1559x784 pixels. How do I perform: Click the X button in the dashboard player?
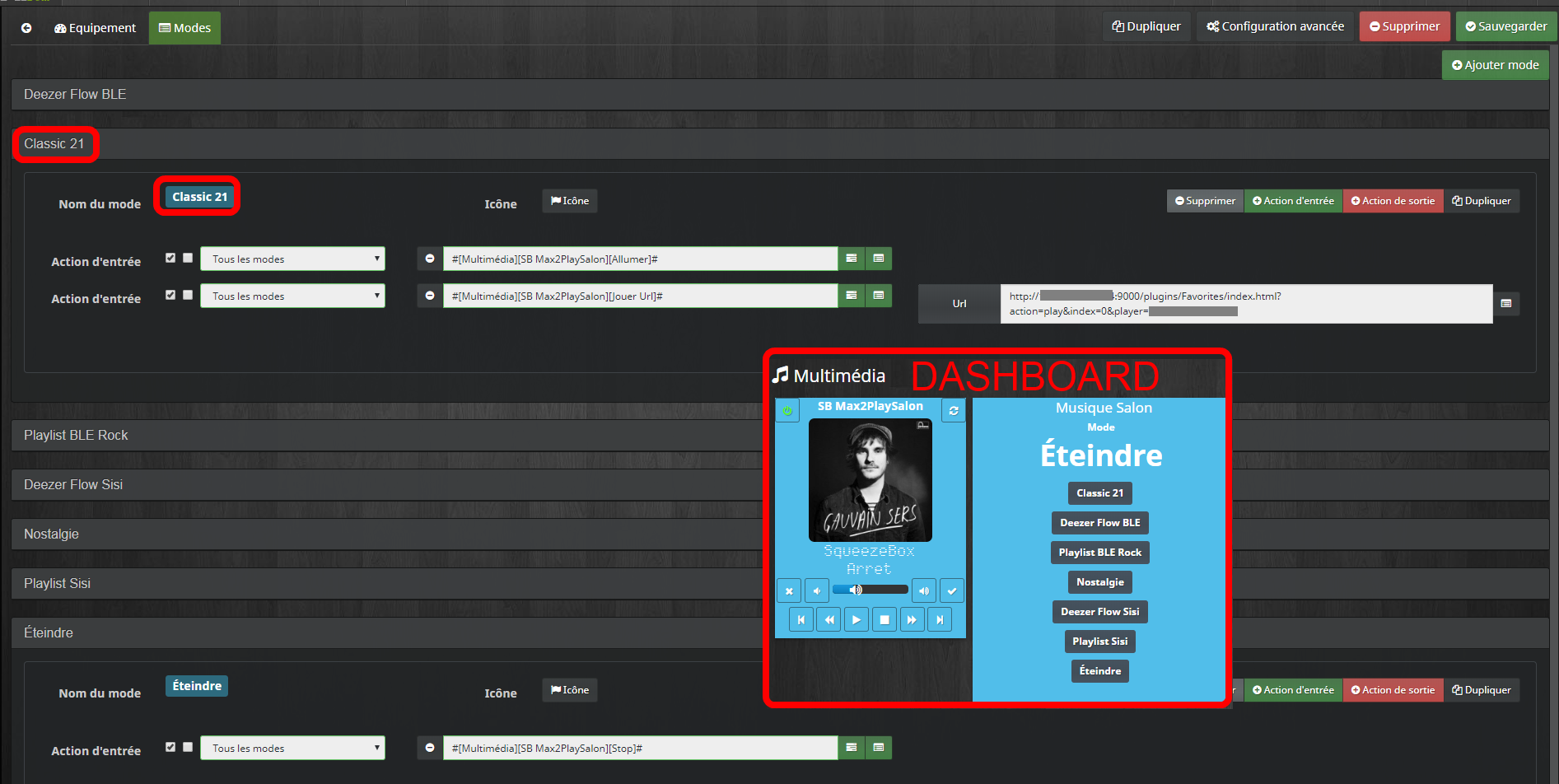click(x=789, y=590)
